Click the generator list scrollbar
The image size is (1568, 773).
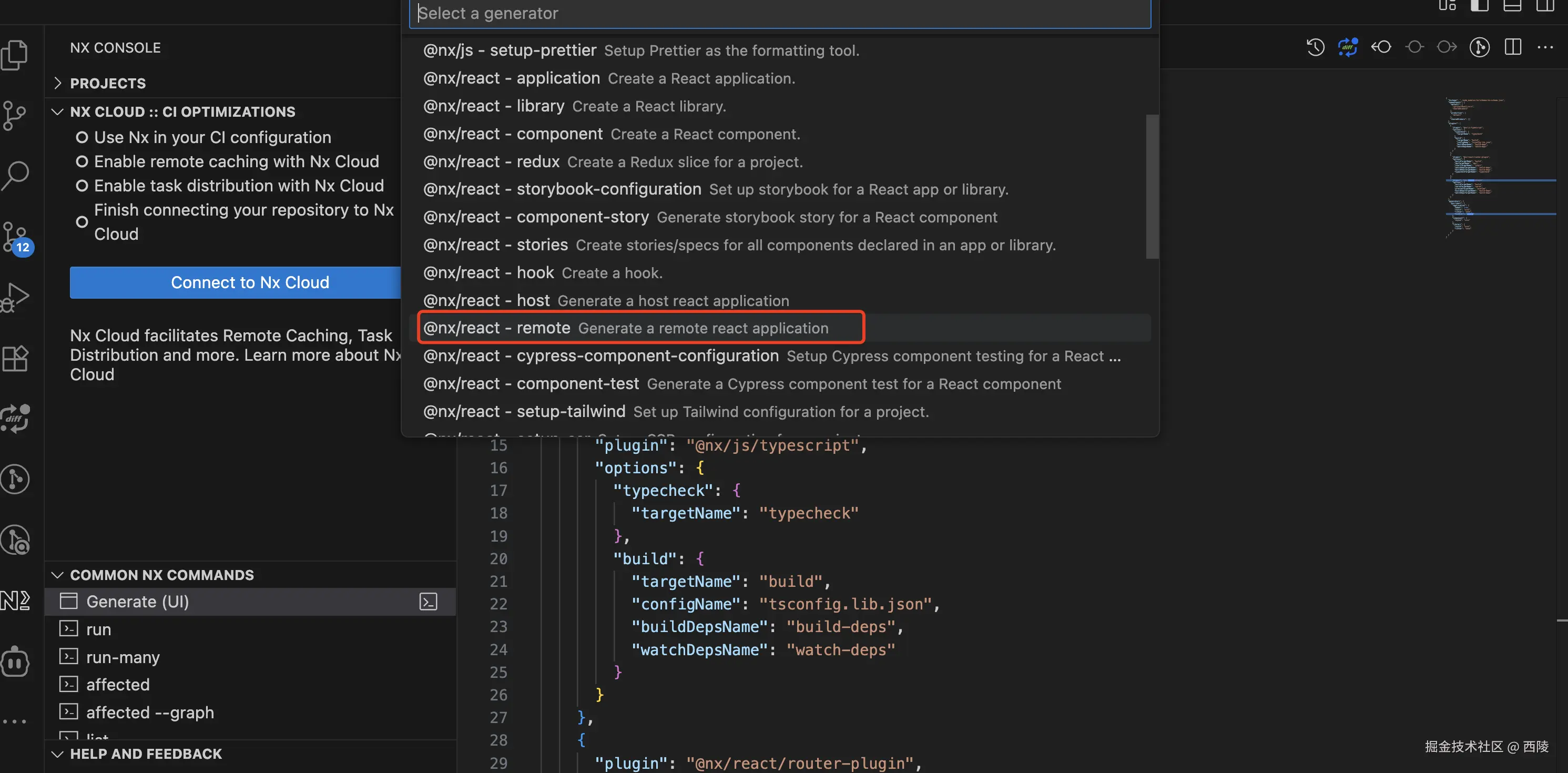[1152, 186]
